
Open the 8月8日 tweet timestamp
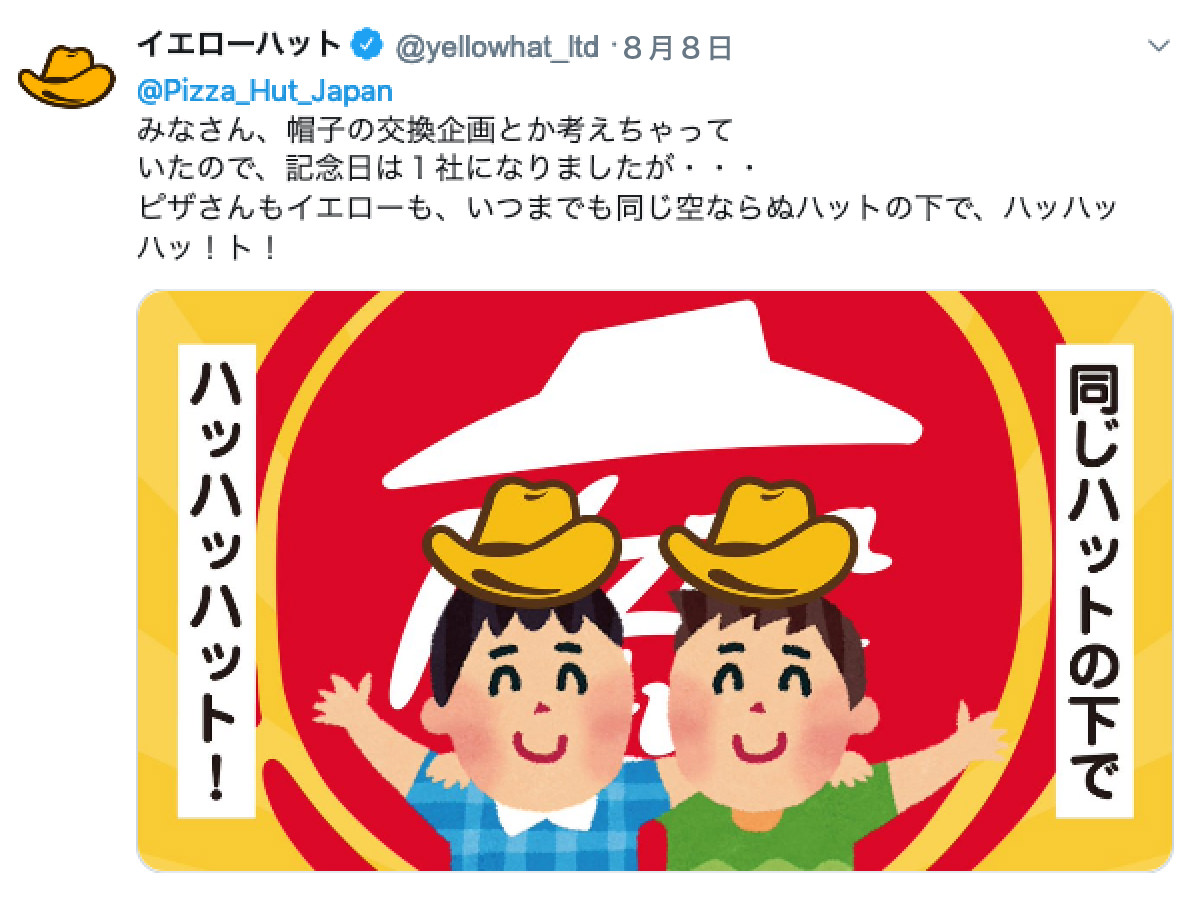pos(677,48)
